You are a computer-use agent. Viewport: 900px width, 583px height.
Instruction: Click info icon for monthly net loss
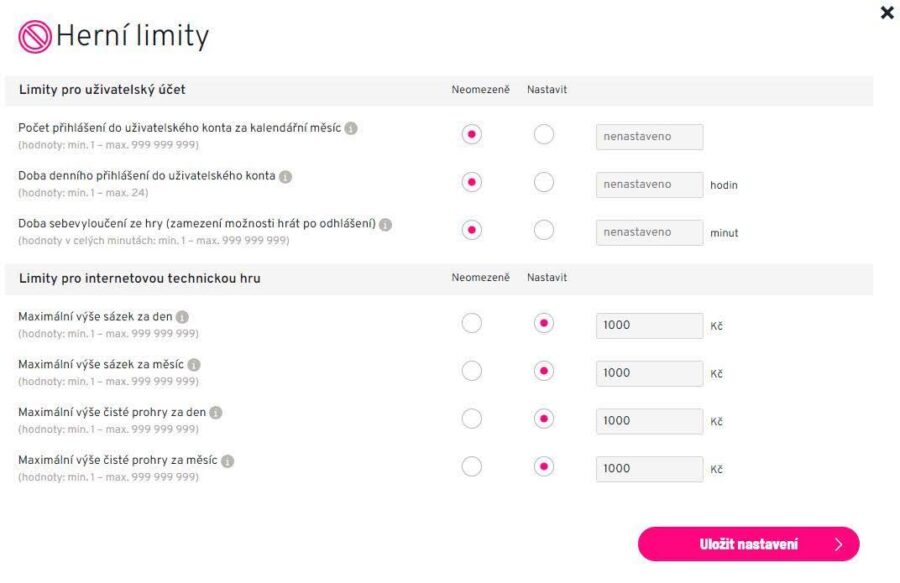(x=228, y=461)
